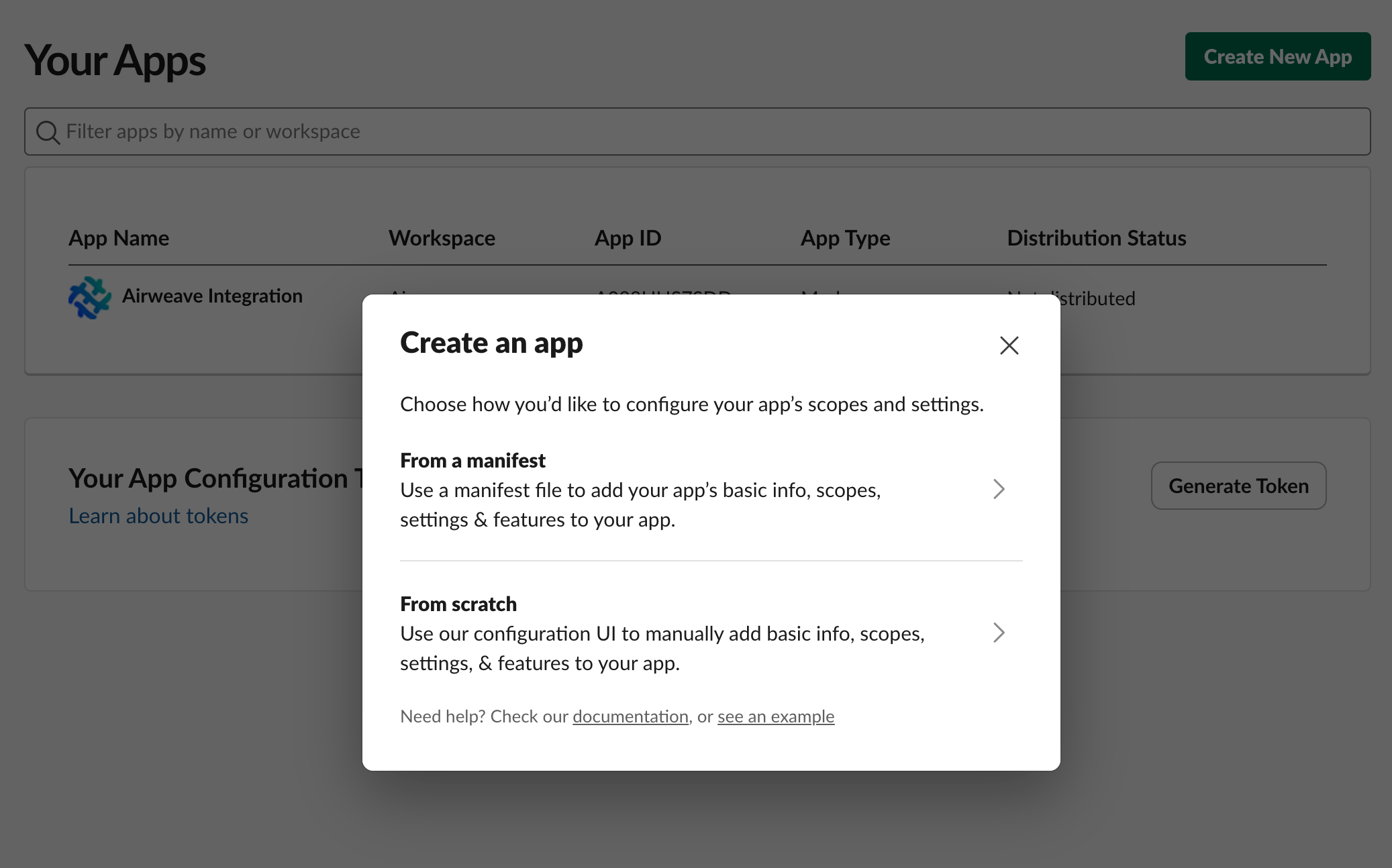Click the search magnifier icon
1392x868 pixels.
48,131
